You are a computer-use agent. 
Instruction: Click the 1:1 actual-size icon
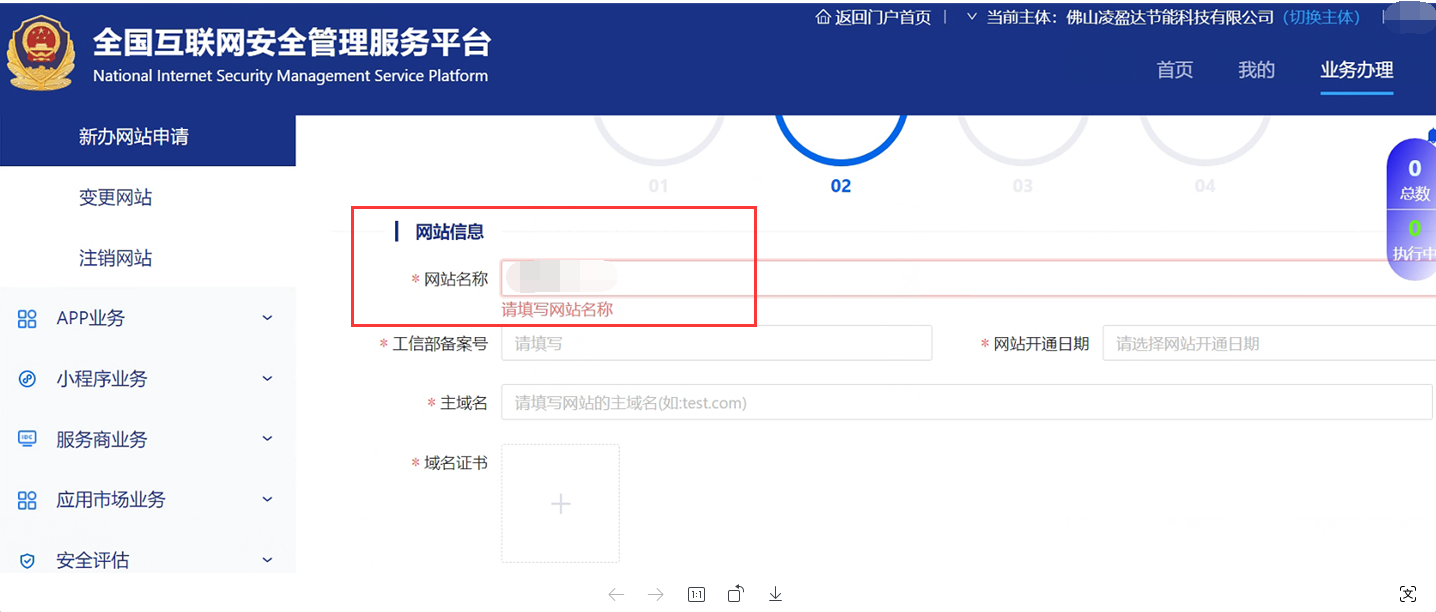coord(696,593)
